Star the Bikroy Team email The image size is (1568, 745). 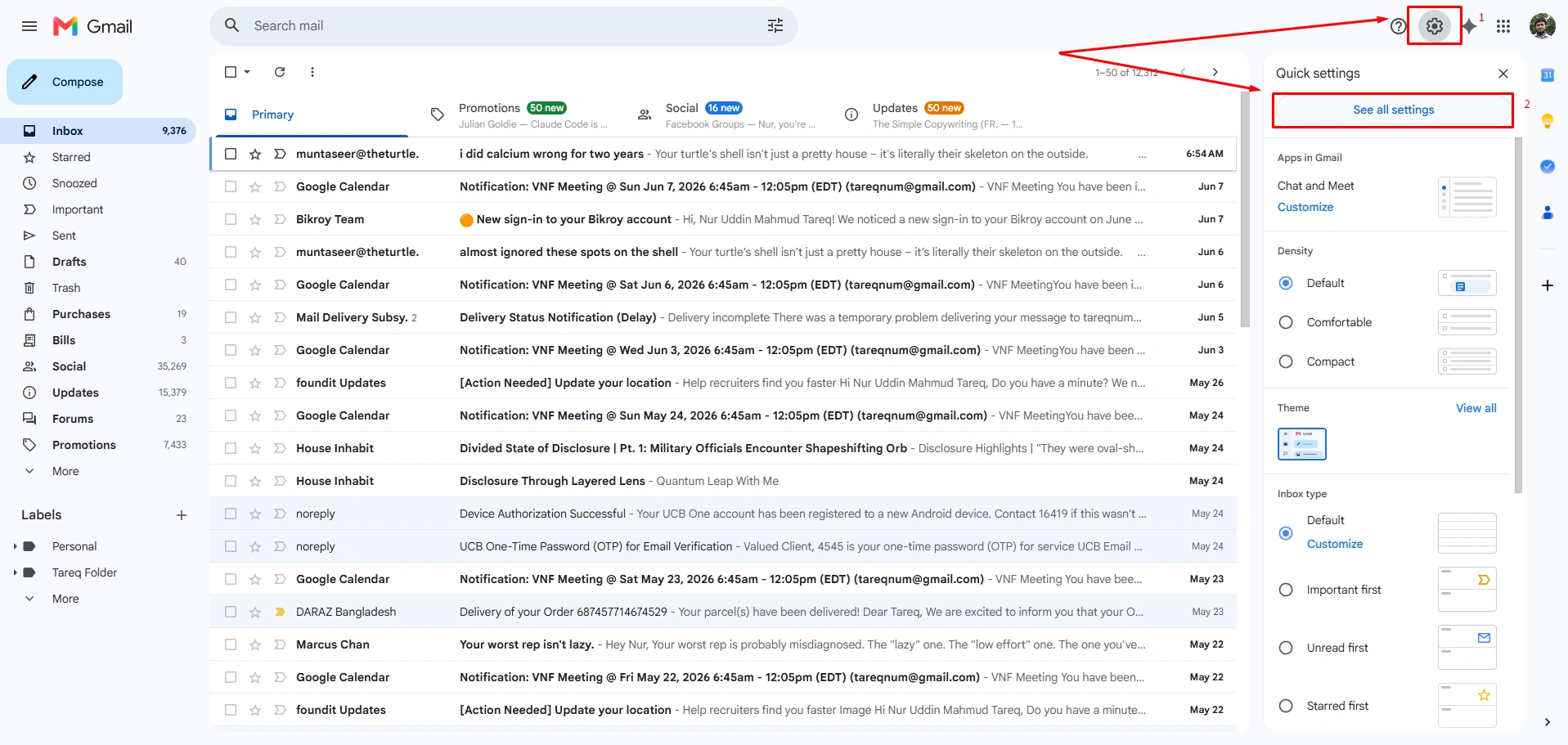[x=255, y=219]
